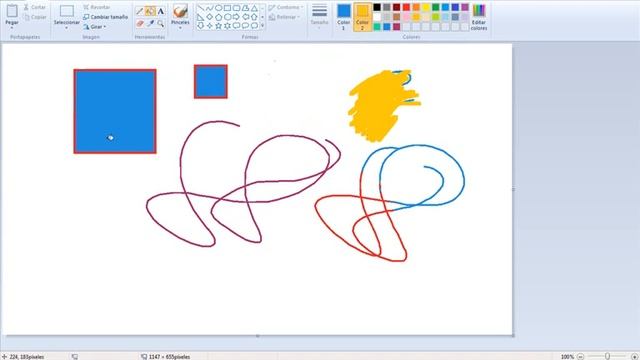This screenshot has height=360, width=640.
Task: Select the Fill with color bucket tool
Action: coord(150,11)
